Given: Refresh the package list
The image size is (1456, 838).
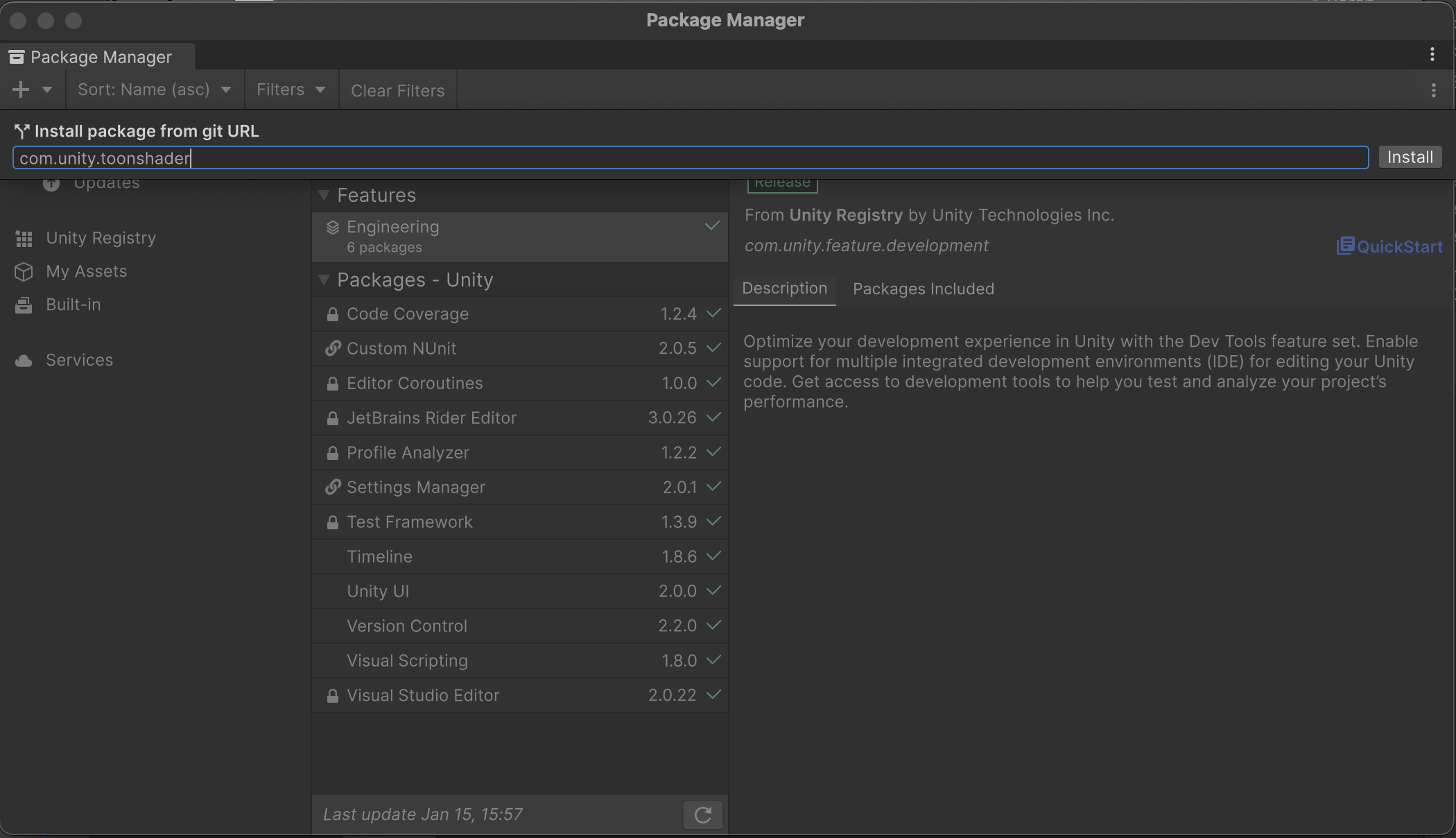Looking at the screenshot, I should pos(702,814).
